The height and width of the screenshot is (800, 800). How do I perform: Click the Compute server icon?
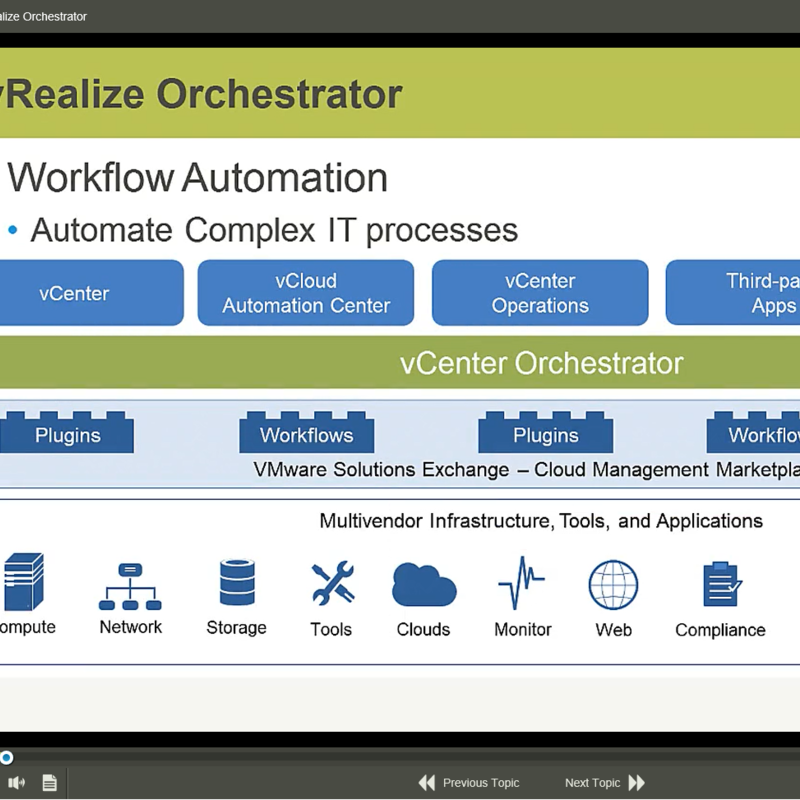[x=24, y=584]
